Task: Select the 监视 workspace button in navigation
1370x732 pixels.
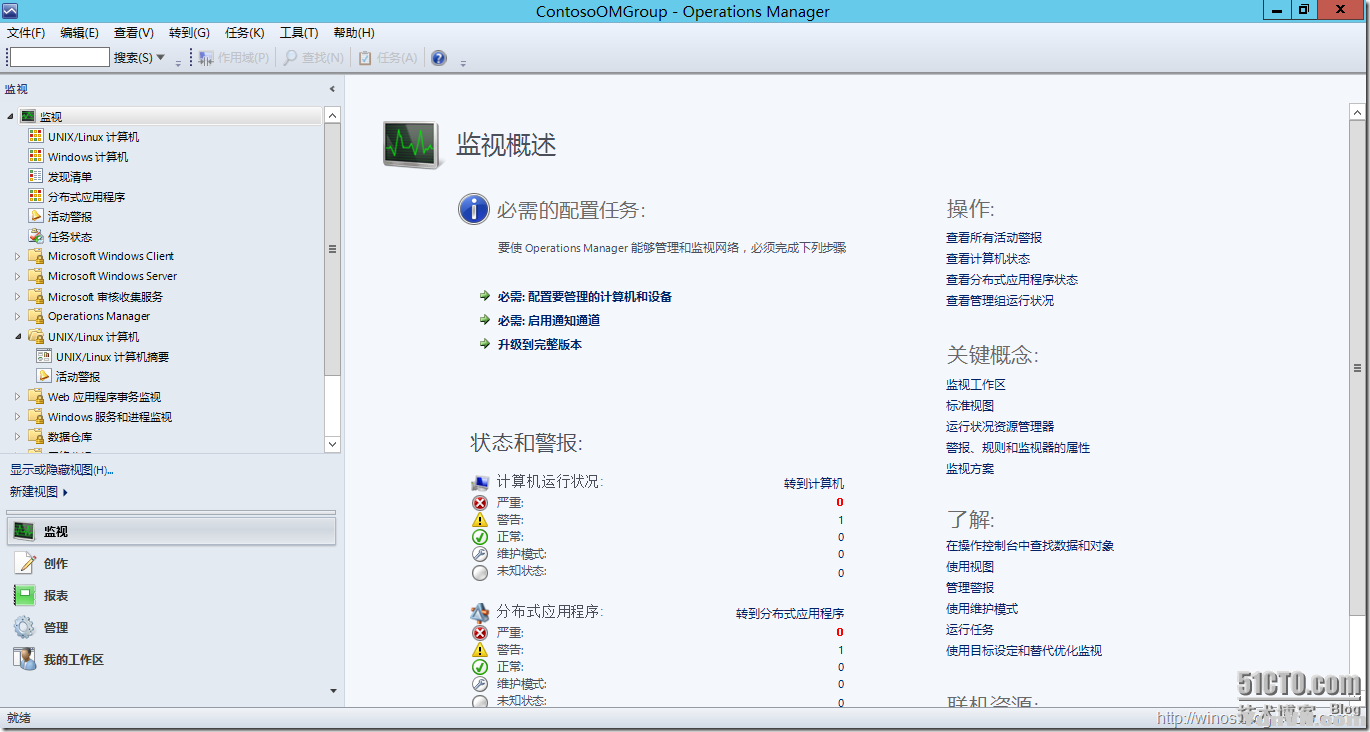Action: point(171,532)
